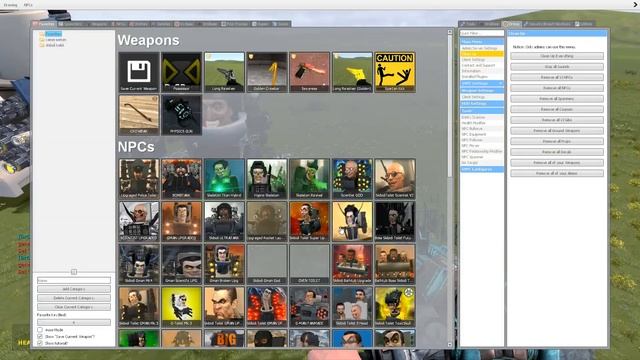
Task: Select the Physics Gun weapon tile
Action: (x=181, y=115)
